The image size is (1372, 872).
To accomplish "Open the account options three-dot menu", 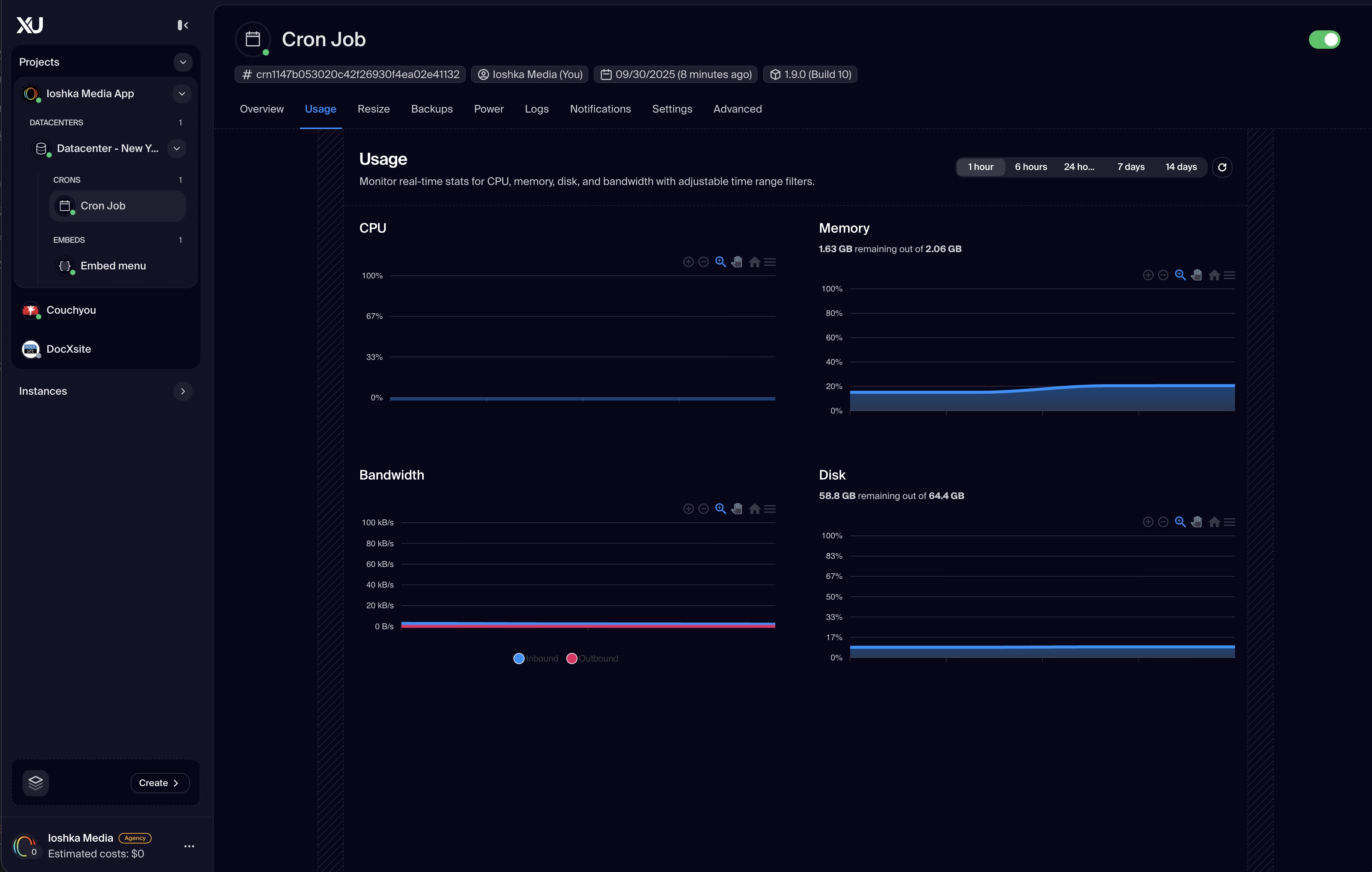I will (x=189, y=846).
